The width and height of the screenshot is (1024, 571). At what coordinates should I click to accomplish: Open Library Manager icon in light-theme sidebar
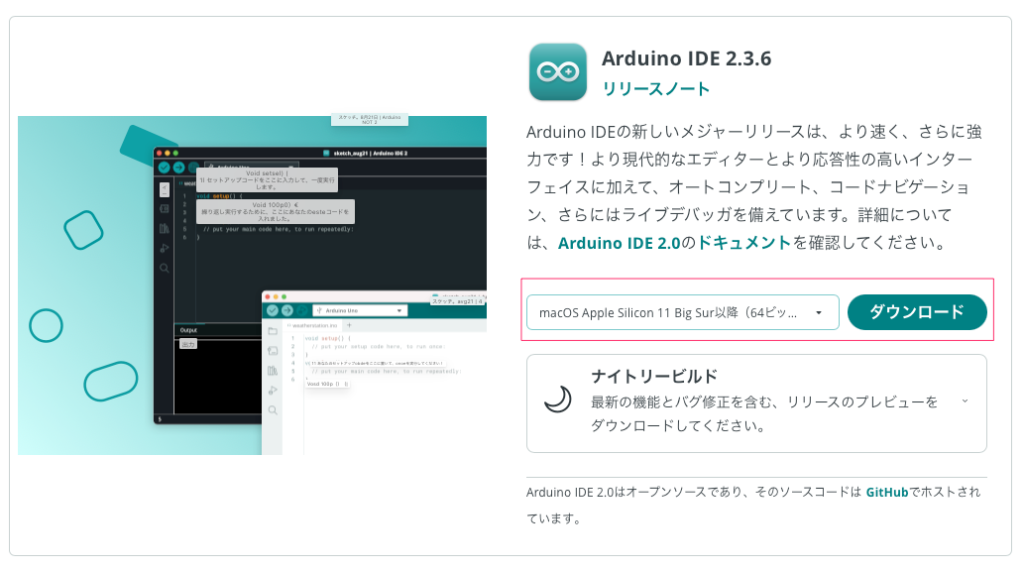[x=272, y=371]
